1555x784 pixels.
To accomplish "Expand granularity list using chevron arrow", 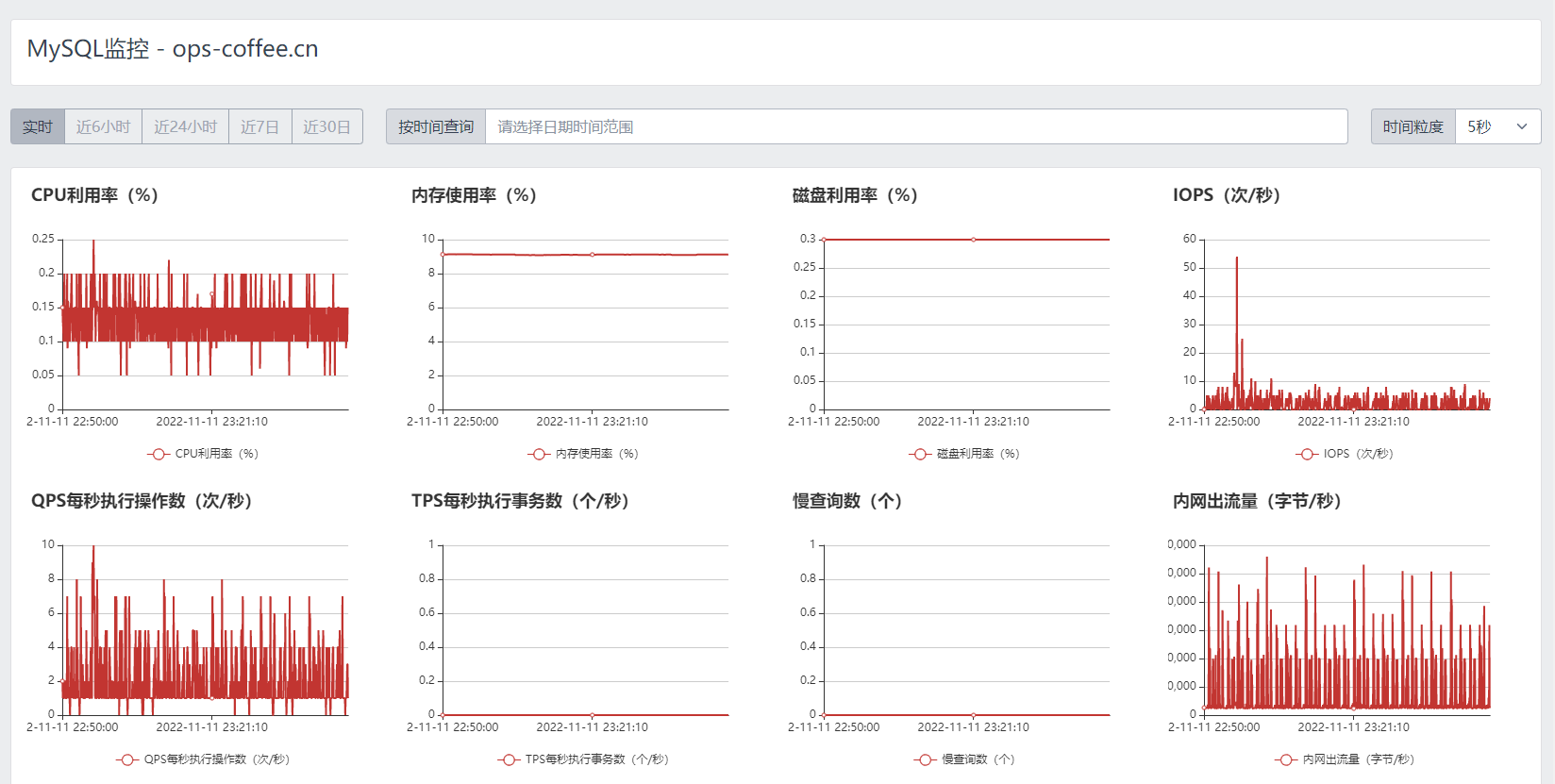I will (1521, 126).
